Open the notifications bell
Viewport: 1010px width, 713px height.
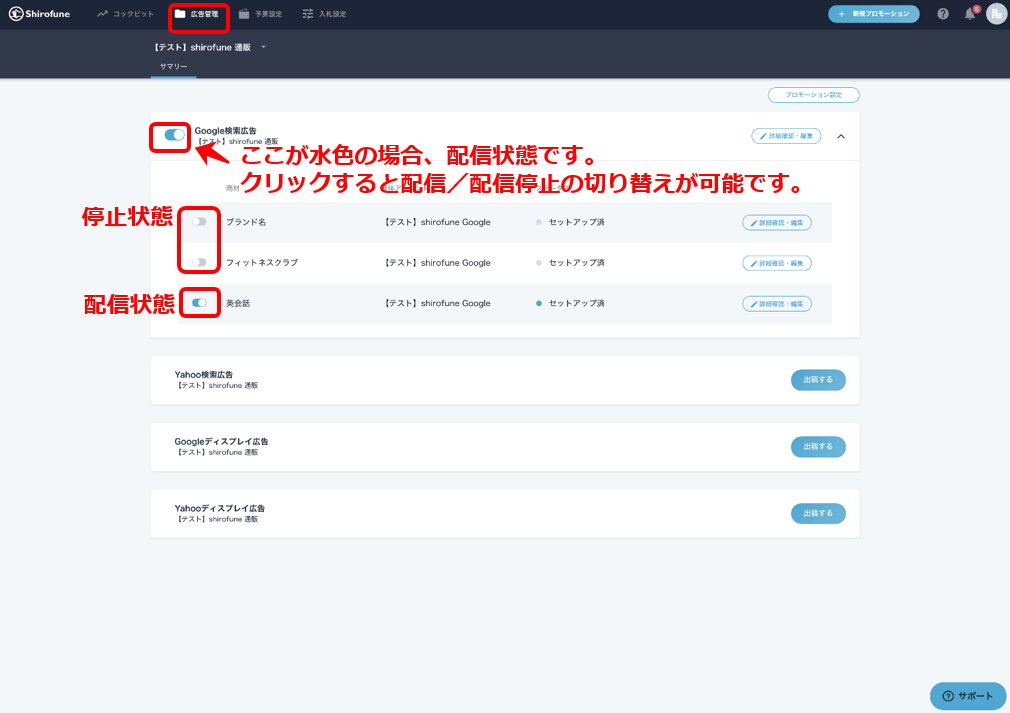(970, 14)
